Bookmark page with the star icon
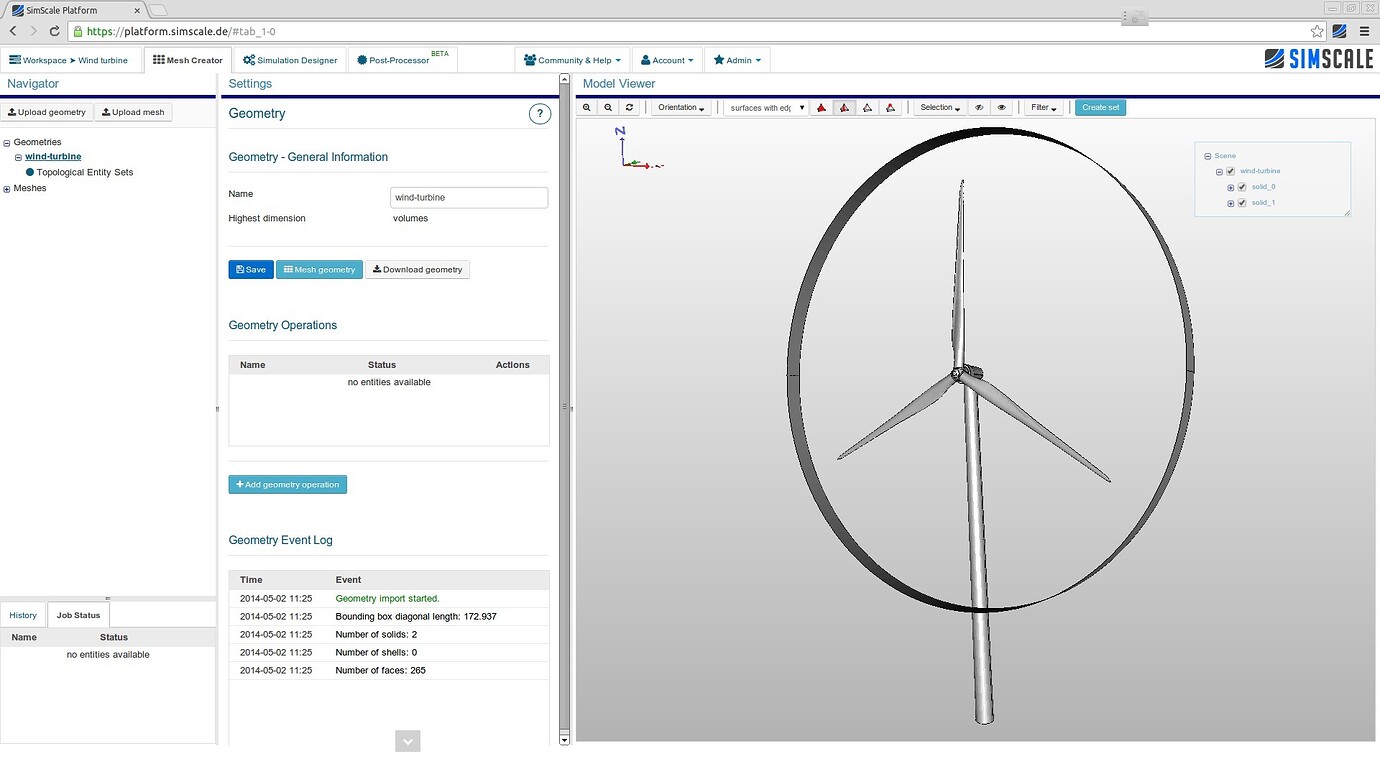The image size is (1380, 758). pos(1317,31)
